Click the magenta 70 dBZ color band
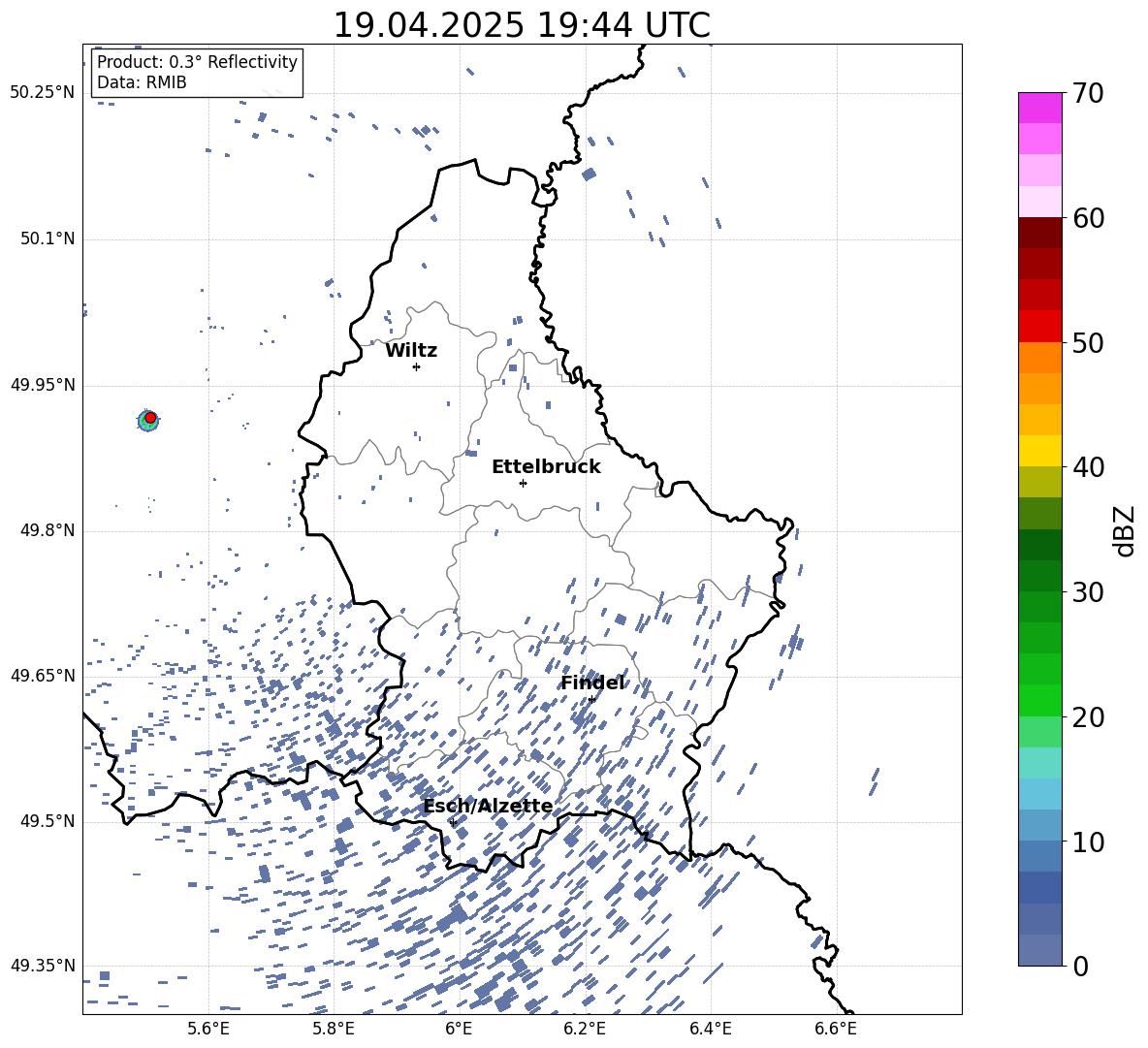The image size is (1148, 1048). (x=1039, y=108)
